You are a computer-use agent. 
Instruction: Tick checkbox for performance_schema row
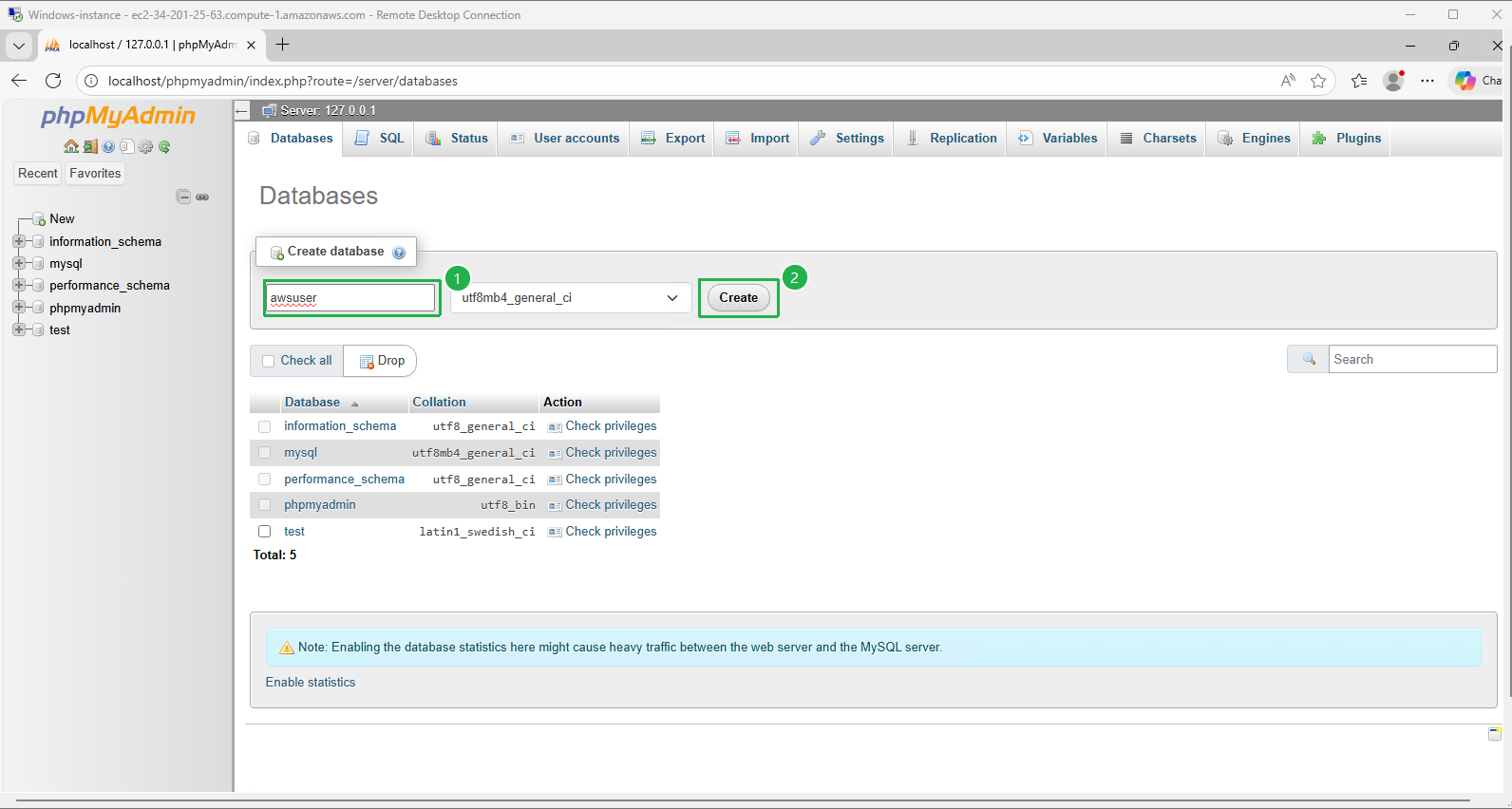click(x=264, y=480)
